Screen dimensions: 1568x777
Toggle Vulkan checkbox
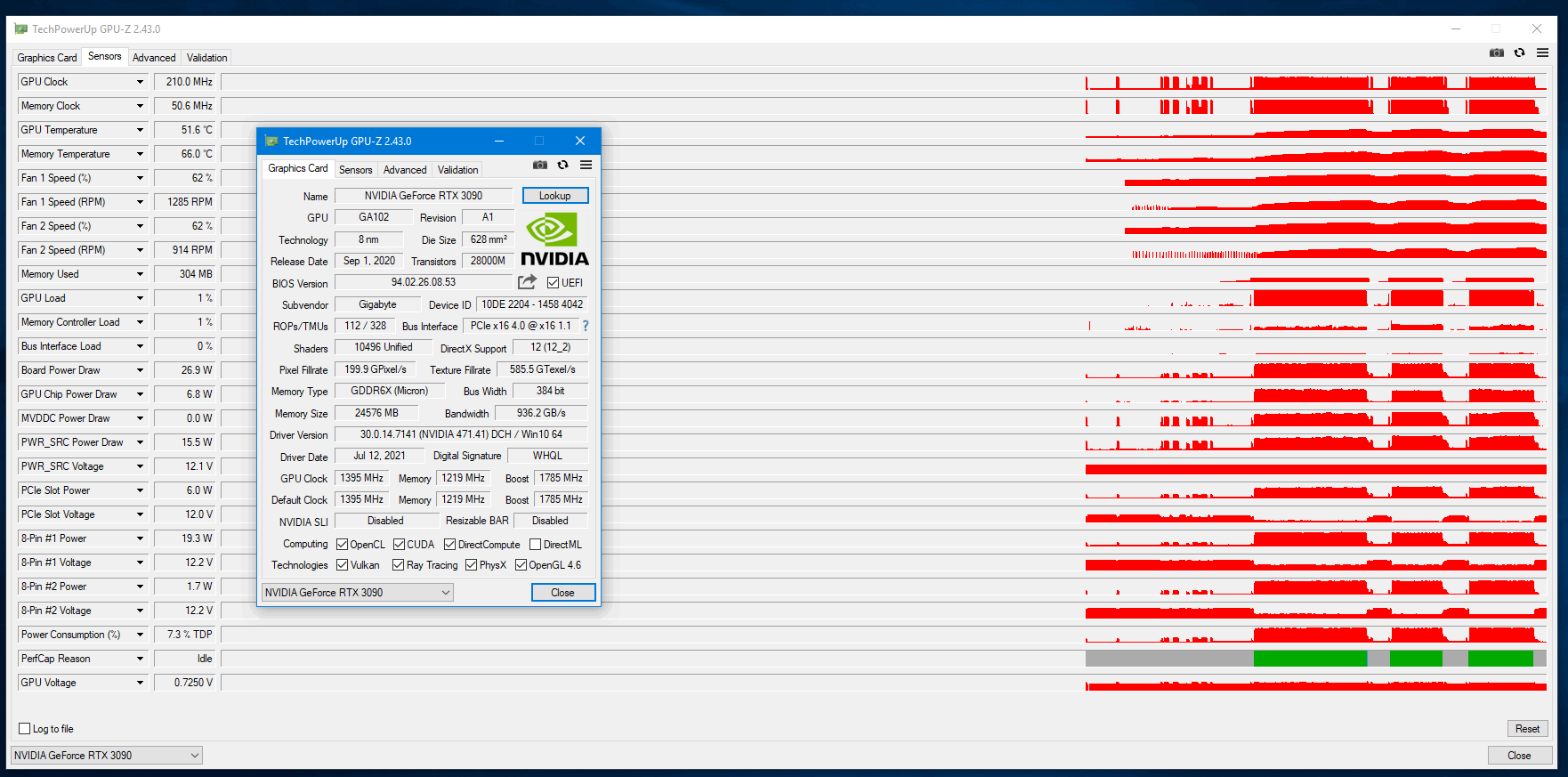(343, 565)
